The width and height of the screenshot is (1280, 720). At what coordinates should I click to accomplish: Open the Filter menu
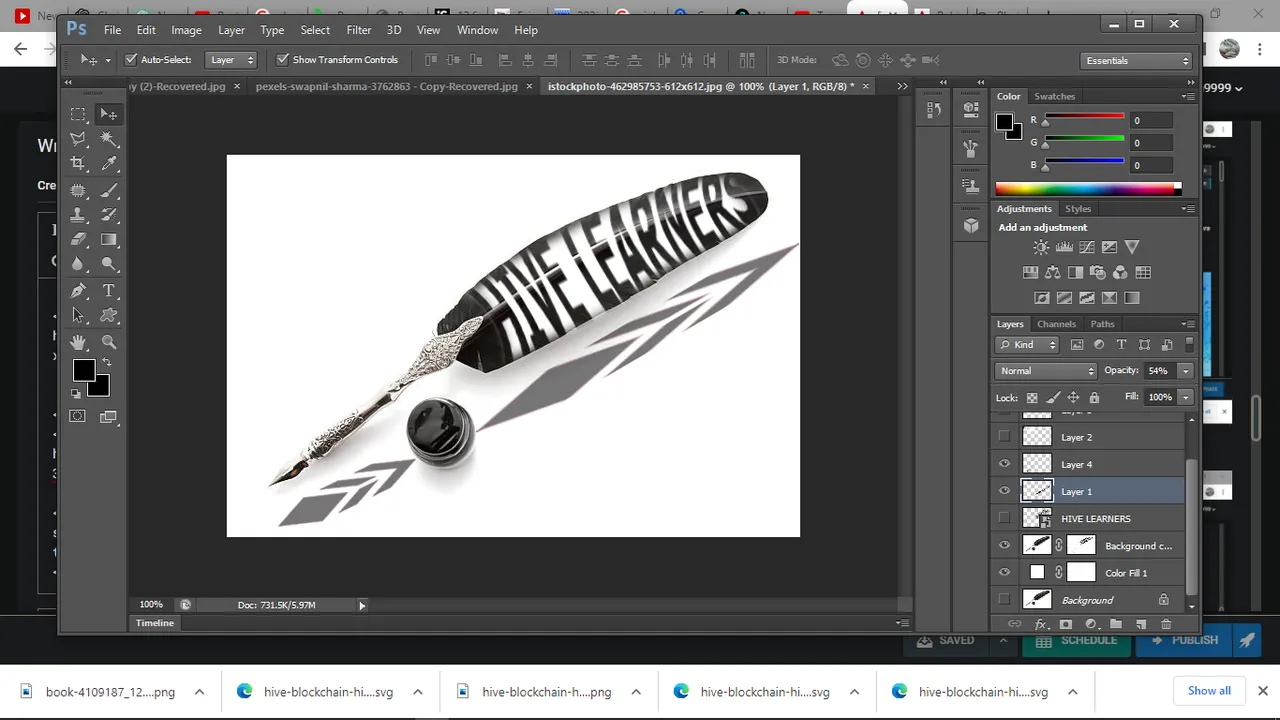tap(358, 30)
